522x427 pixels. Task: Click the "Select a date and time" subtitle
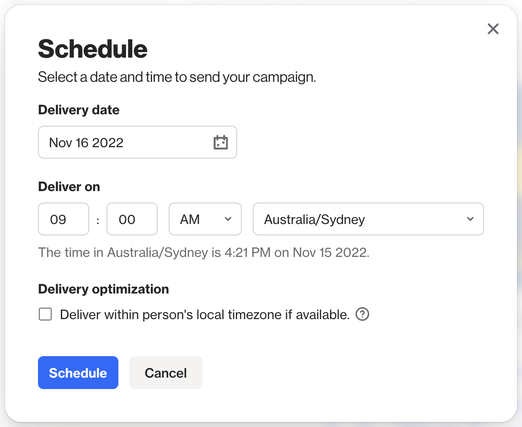click(x=177, y=77)
